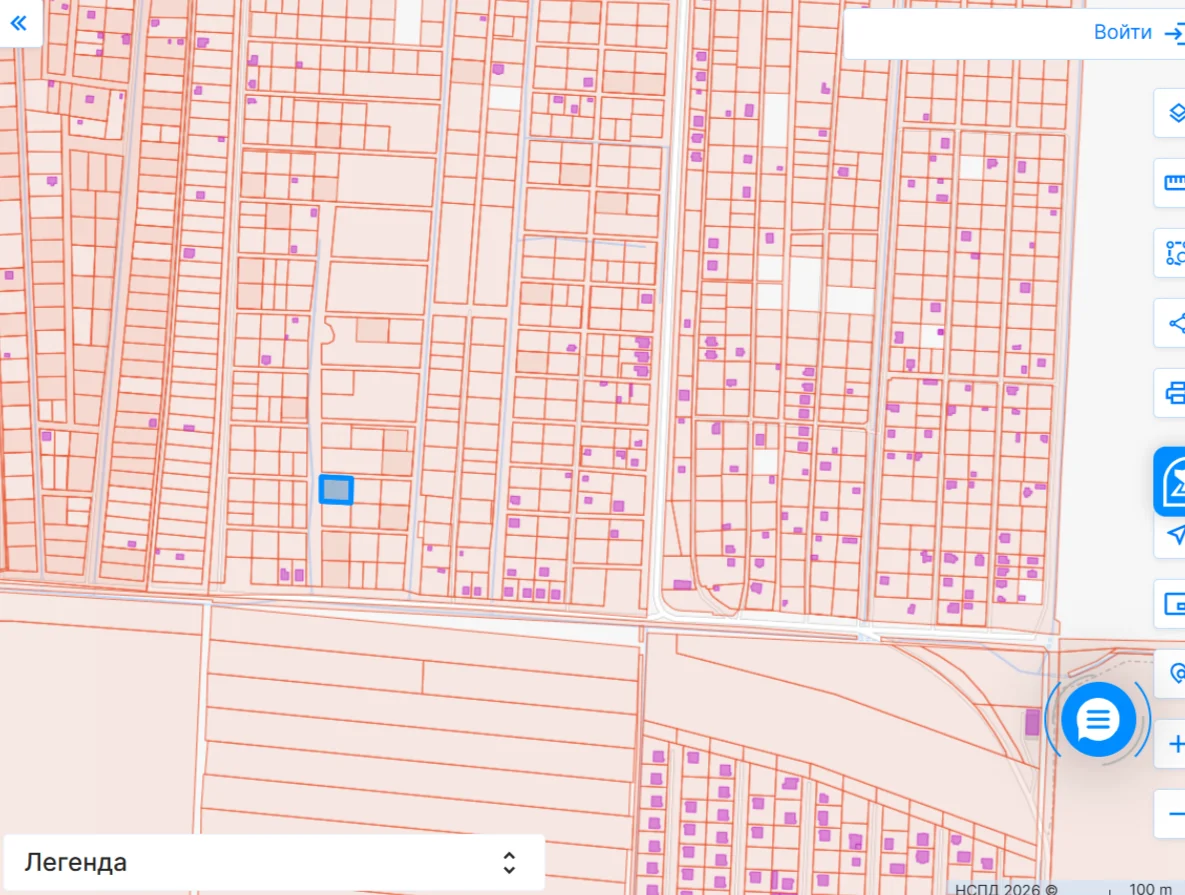
Task: Open the rectangle map overview tool
Action: pos(1170,604)
